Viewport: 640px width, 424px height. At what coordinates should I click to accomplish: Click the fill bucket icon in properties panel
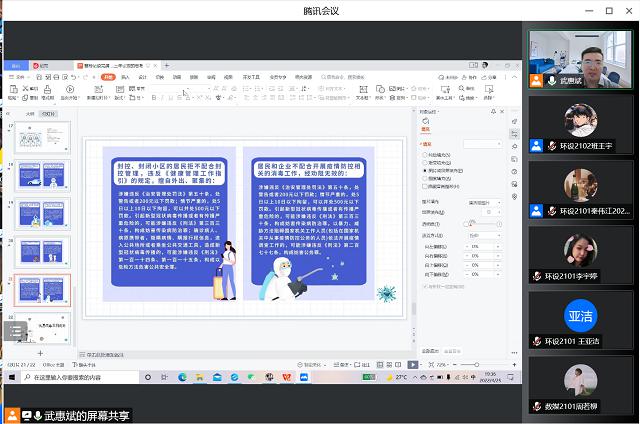point(426,121)
